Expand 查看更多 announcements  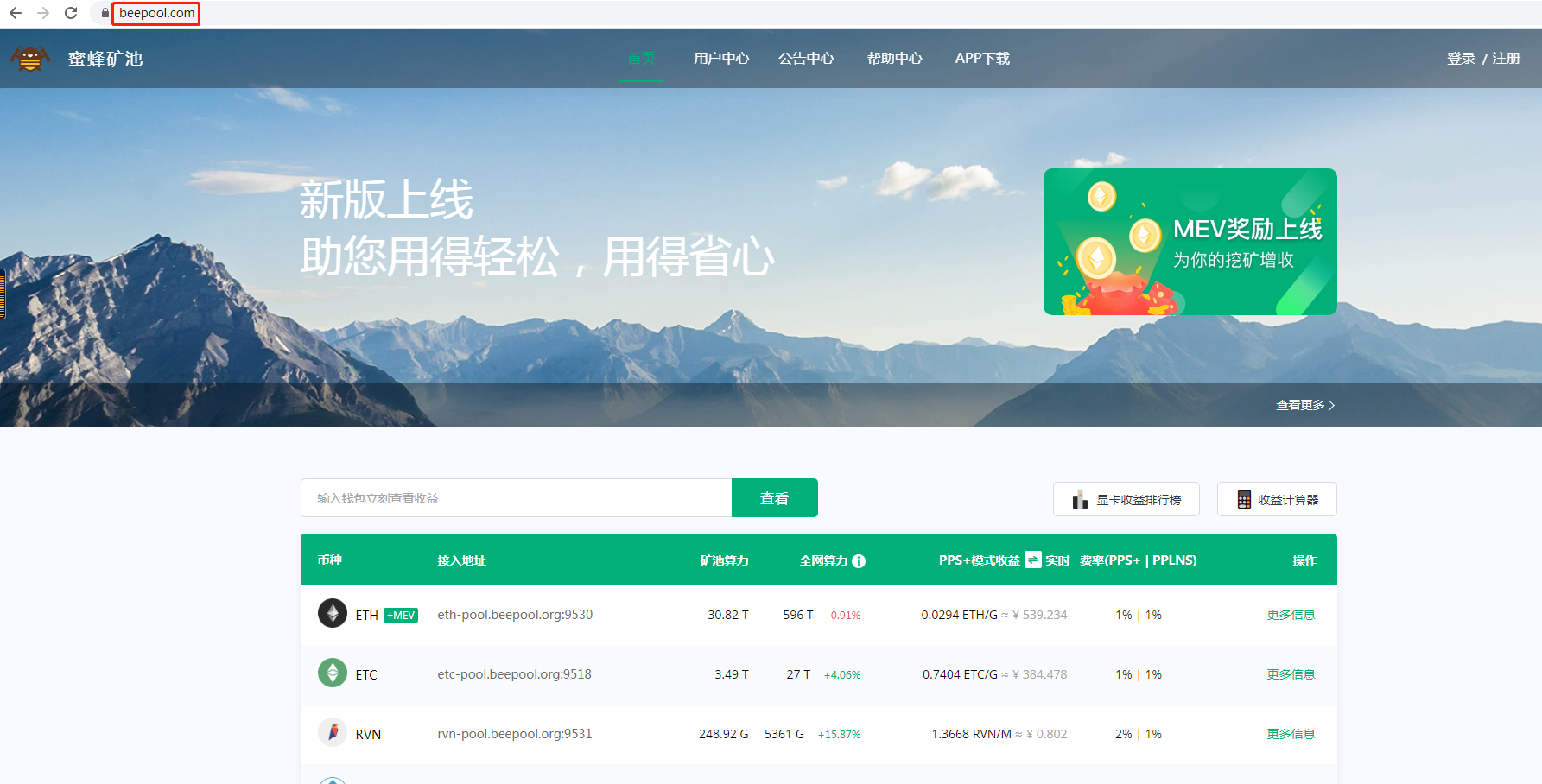click(1305, 405)
